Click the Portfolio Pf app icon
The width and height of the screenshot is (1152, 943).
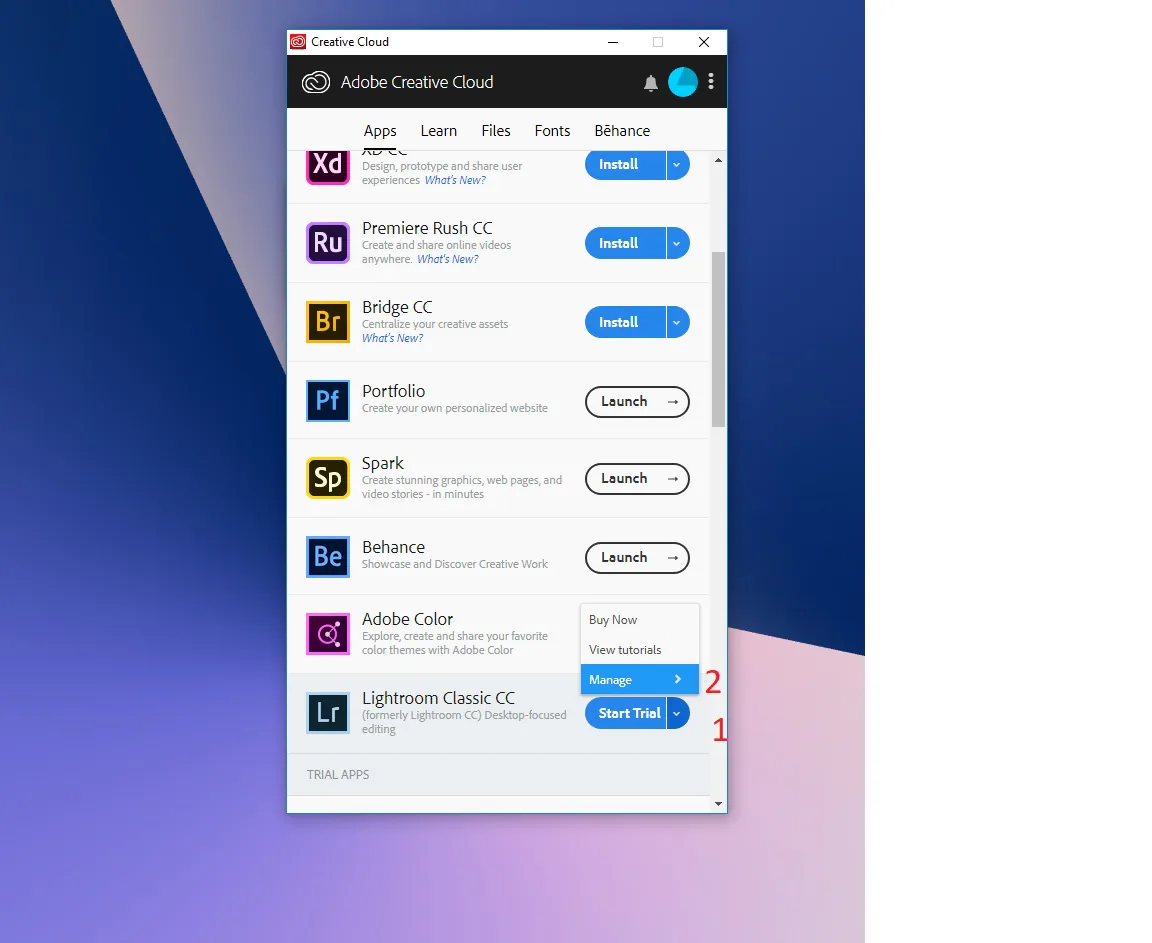pyautogui.click(x=328, y=400)
